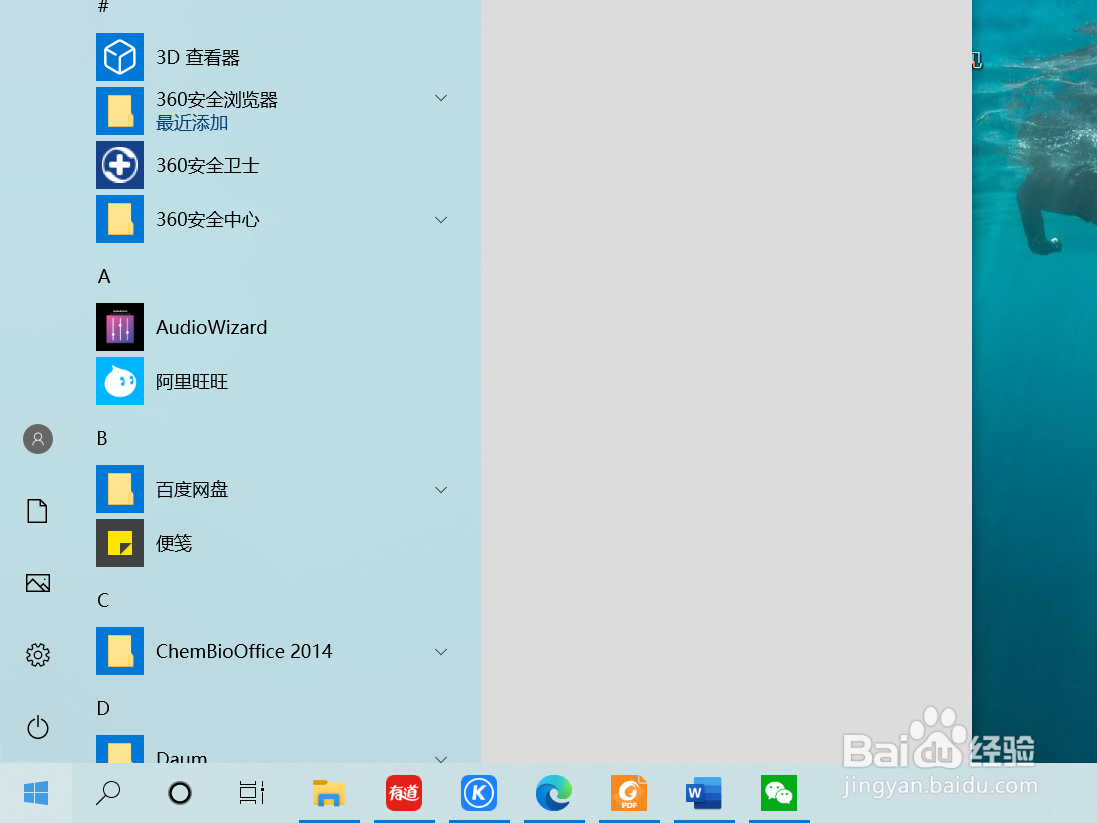Expand the 360安全浏览器 folder chevron
Viewport: 1097px width, 823px height.
tap(441, 98)
